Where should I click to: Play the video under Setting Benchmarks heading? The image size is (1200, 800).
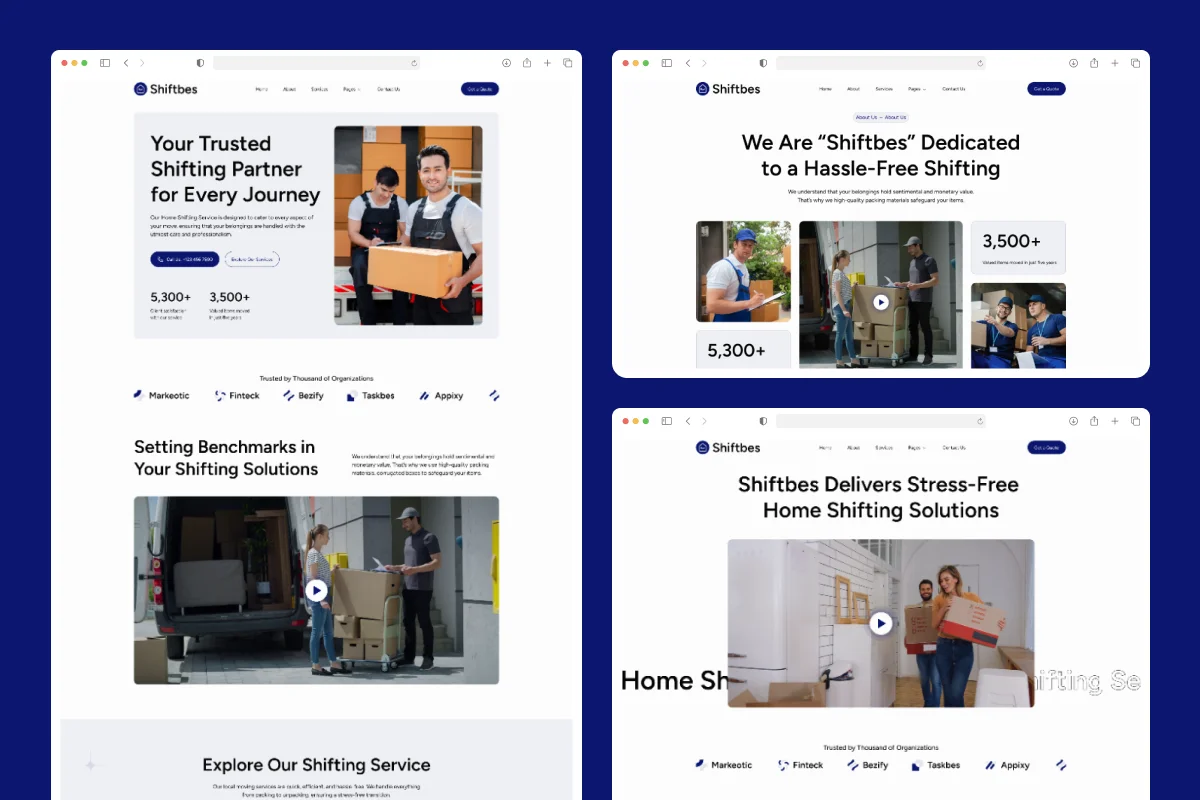pyautogui.click(x=316, y=590)
